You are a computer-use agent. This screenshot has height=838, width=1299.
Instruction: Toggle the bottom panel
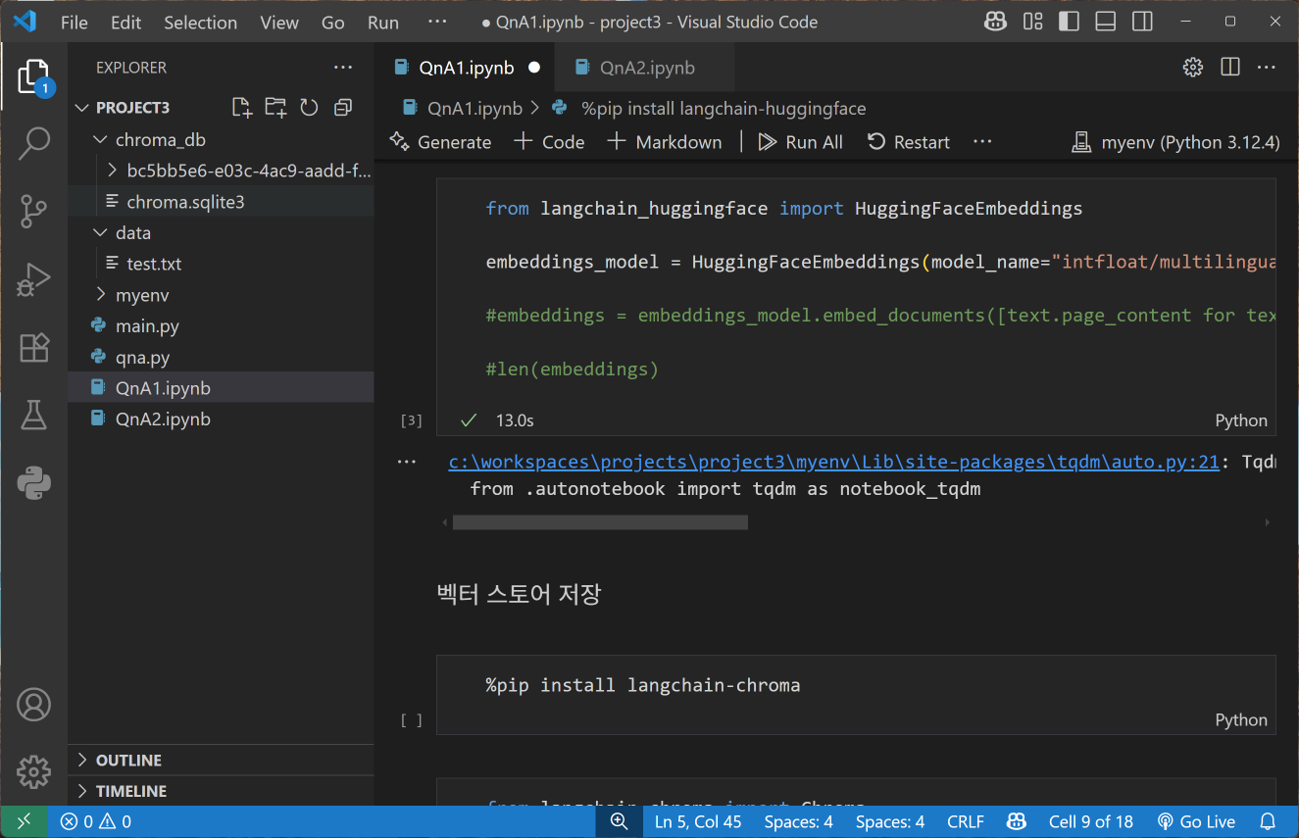[1106, 21]
